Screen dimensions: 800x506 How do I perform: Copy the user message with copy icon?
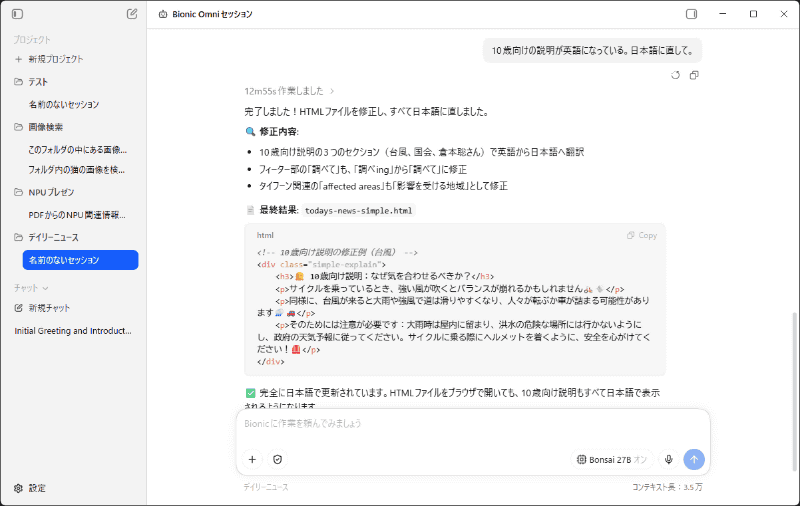[x=694, y=75]
